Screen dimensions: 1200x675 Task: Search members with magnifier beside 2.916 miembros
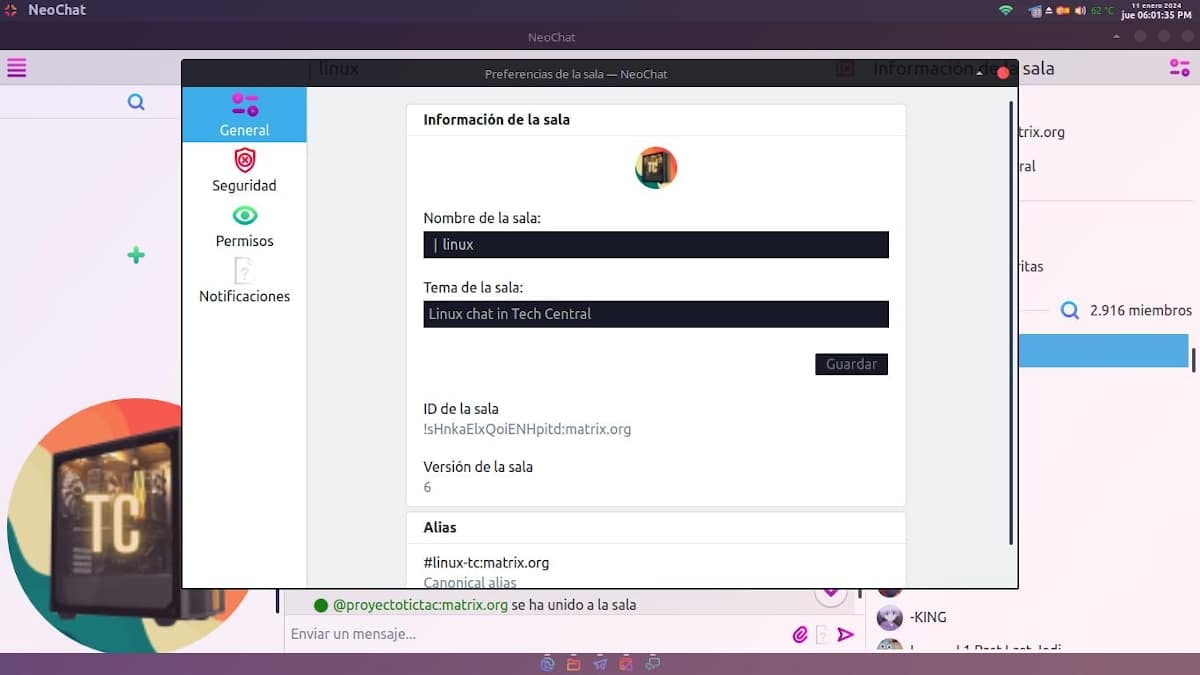(x=1070, y=311)
